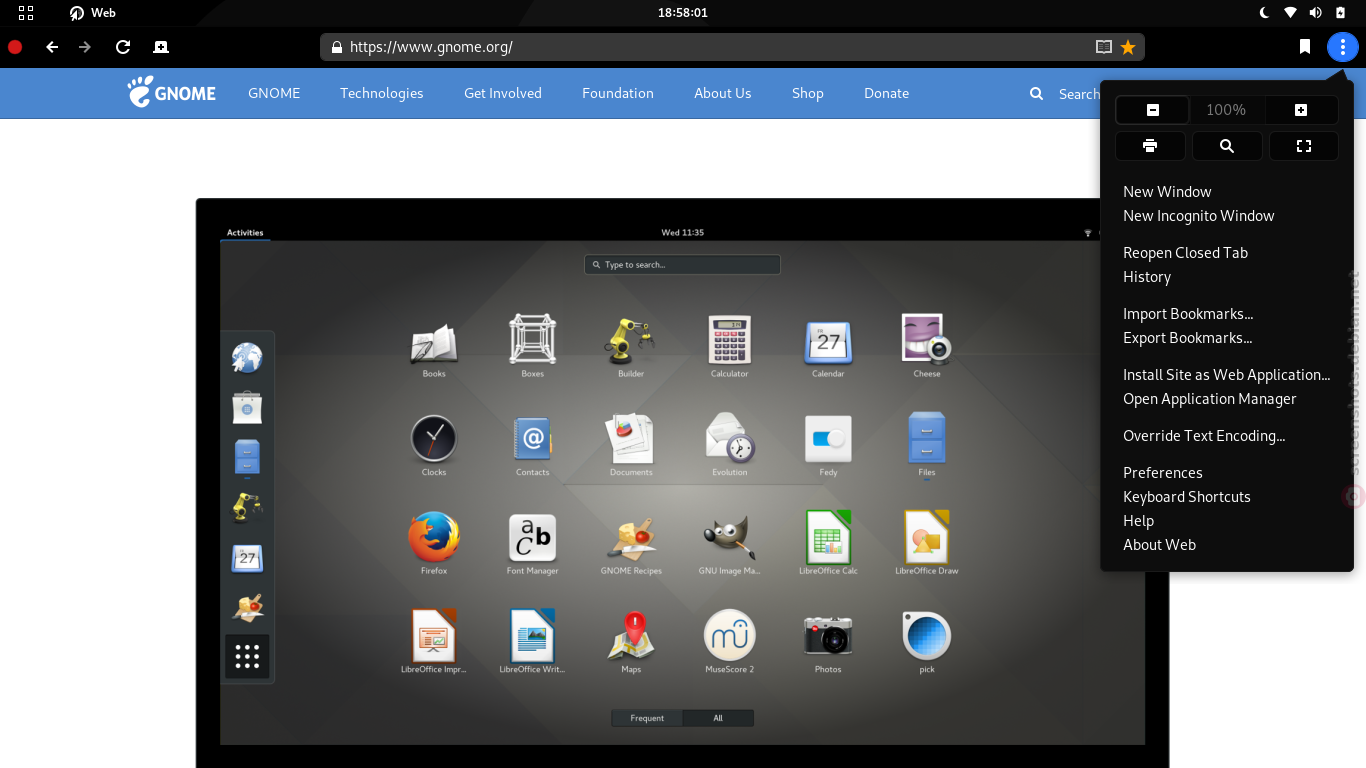Viewport: 1366px width, 768px height.
Task: Zoom in with the plus button
Action: 1301,110
